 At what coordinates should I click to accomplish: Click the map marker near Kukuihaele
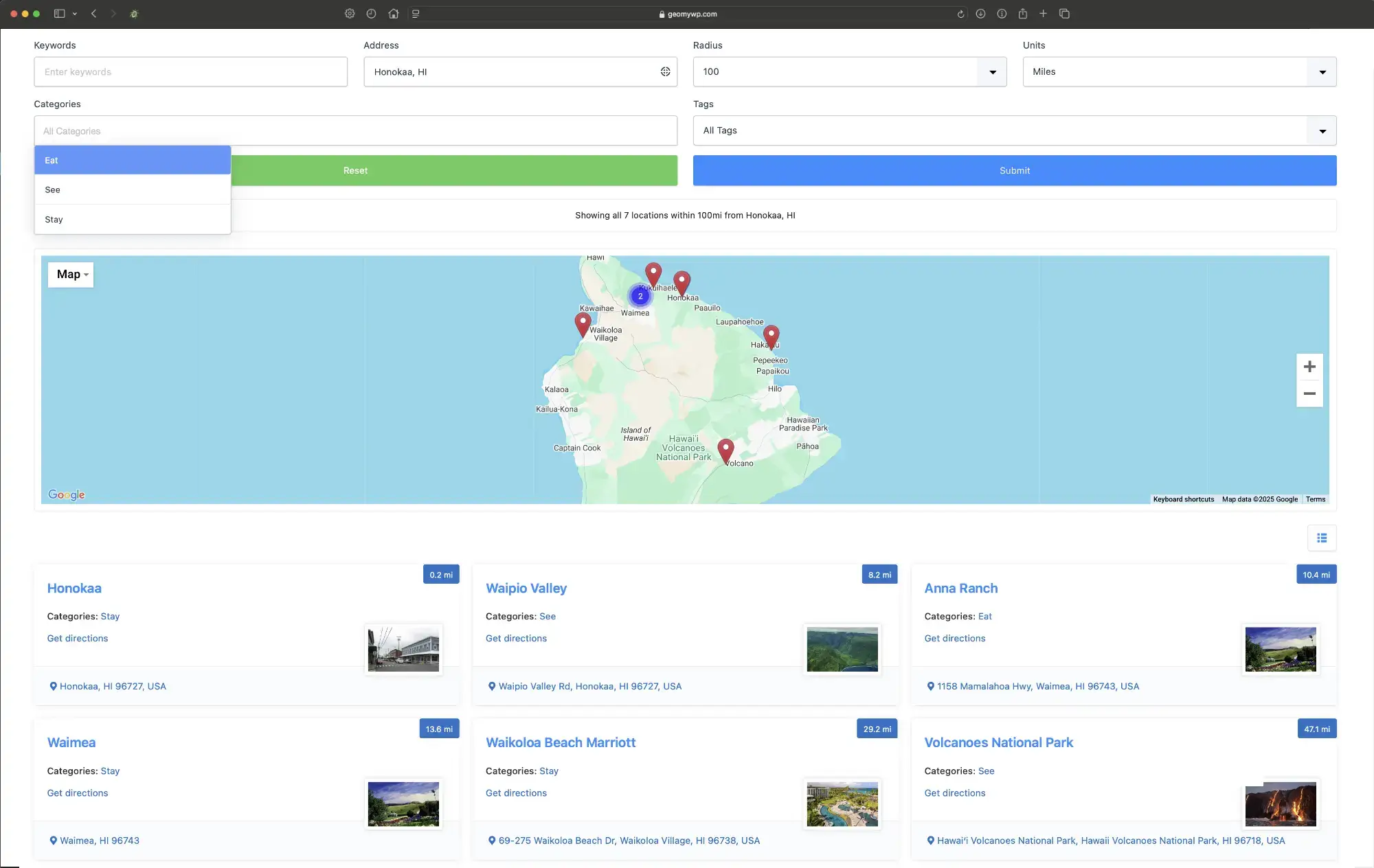(653, 274)
